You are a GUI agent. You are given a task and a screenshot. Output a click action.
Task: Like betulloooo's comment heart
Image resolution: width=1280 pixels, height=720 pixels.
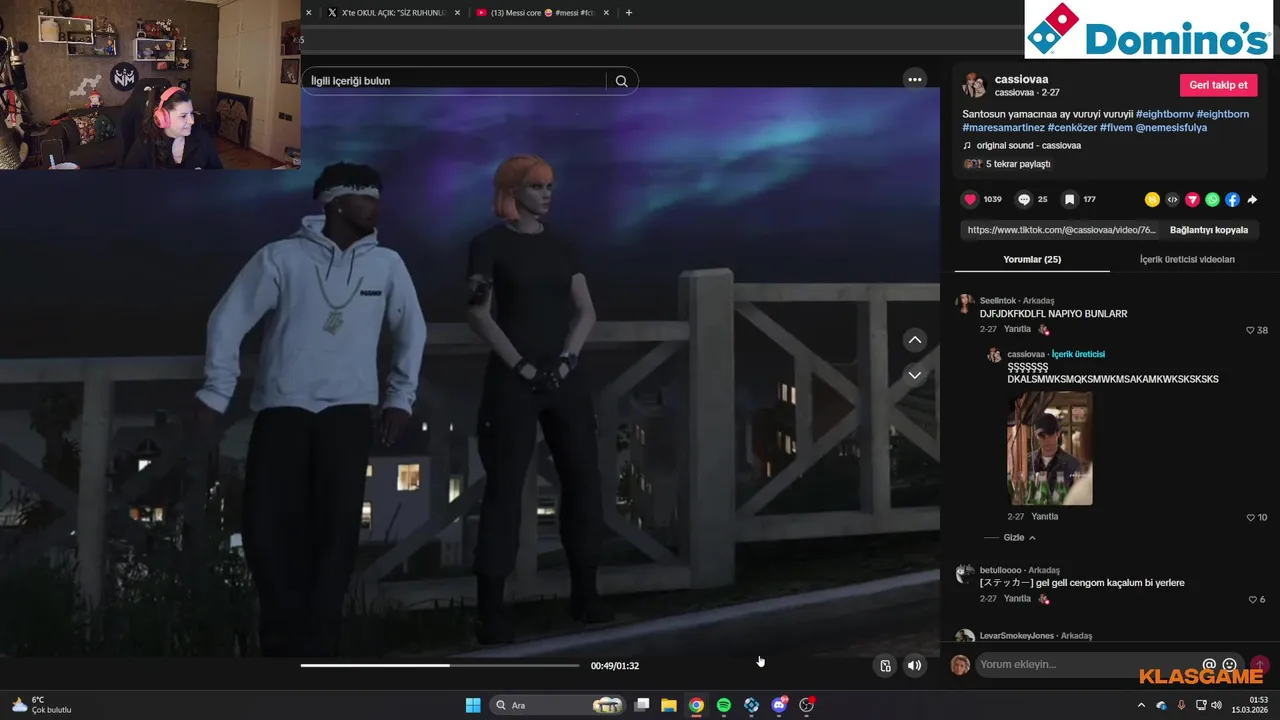1253,599
